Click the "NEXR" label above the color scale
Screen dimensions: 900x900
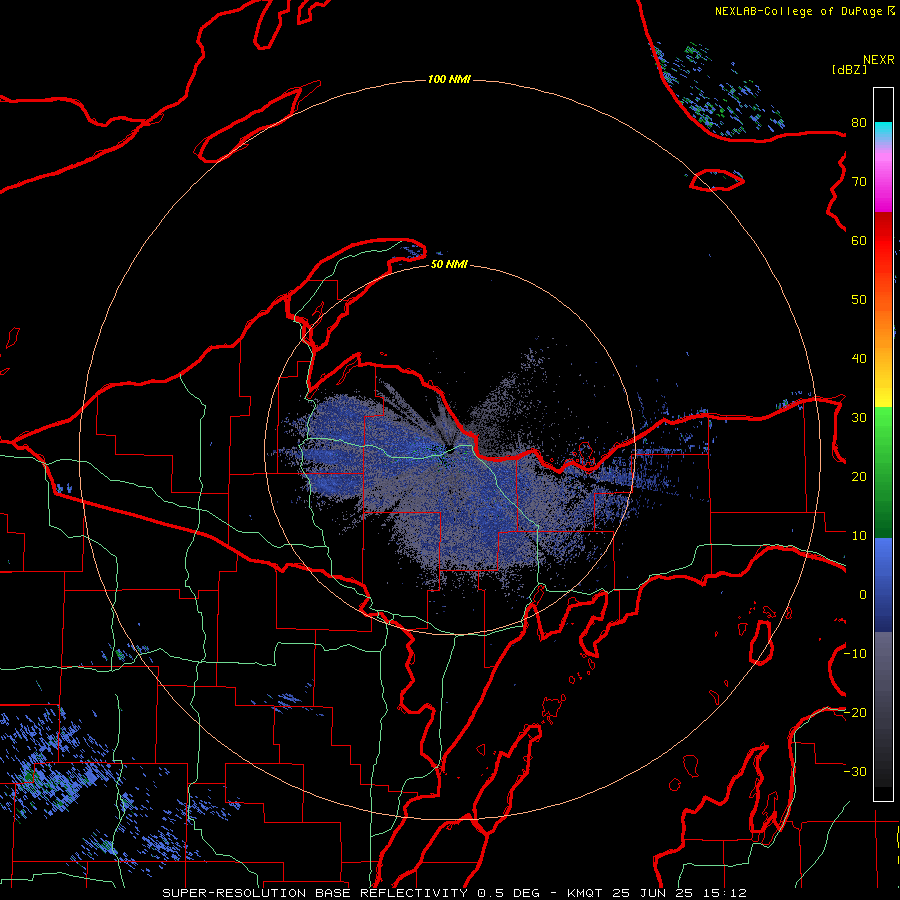click(878, 60)
